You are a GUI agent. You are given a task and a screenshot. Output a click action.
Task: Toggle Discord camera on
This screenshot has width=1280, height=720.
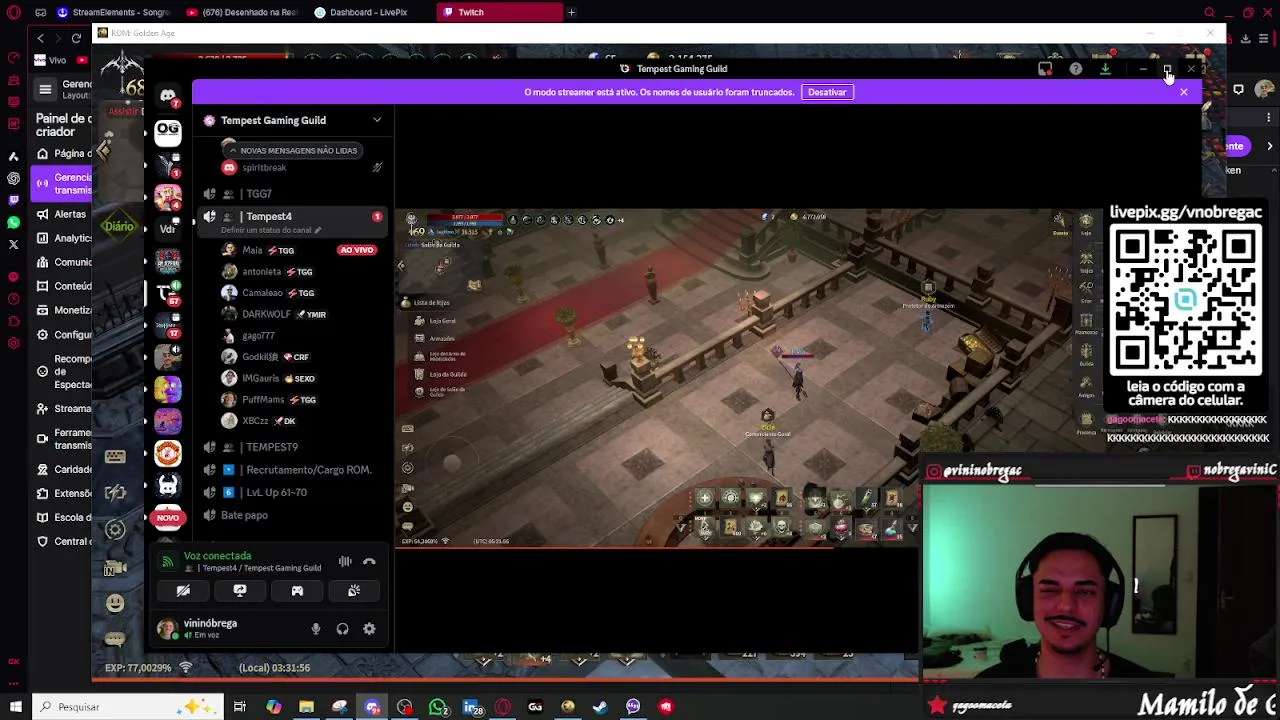click(x=183, y=591)
